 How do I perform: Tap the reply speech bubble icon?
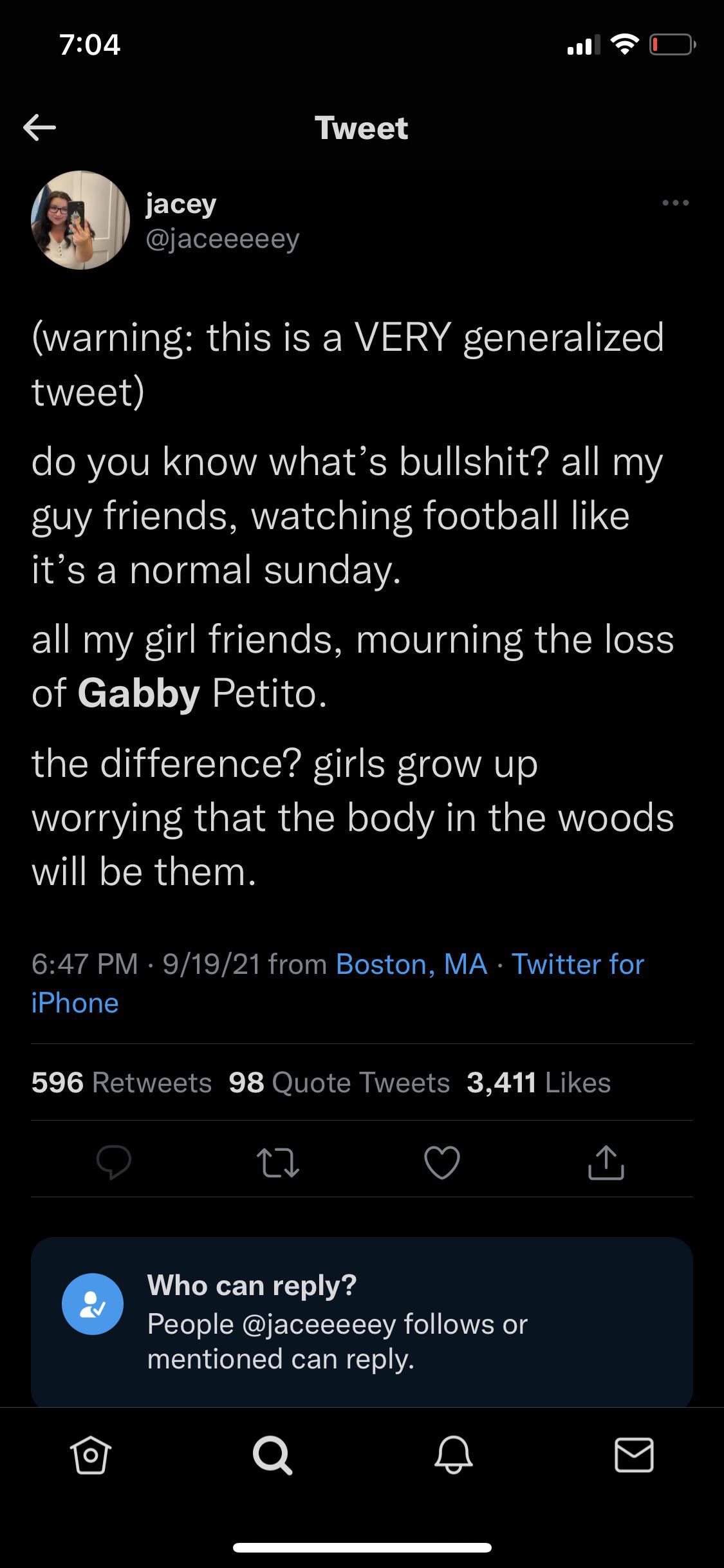tap(114, 1162)
